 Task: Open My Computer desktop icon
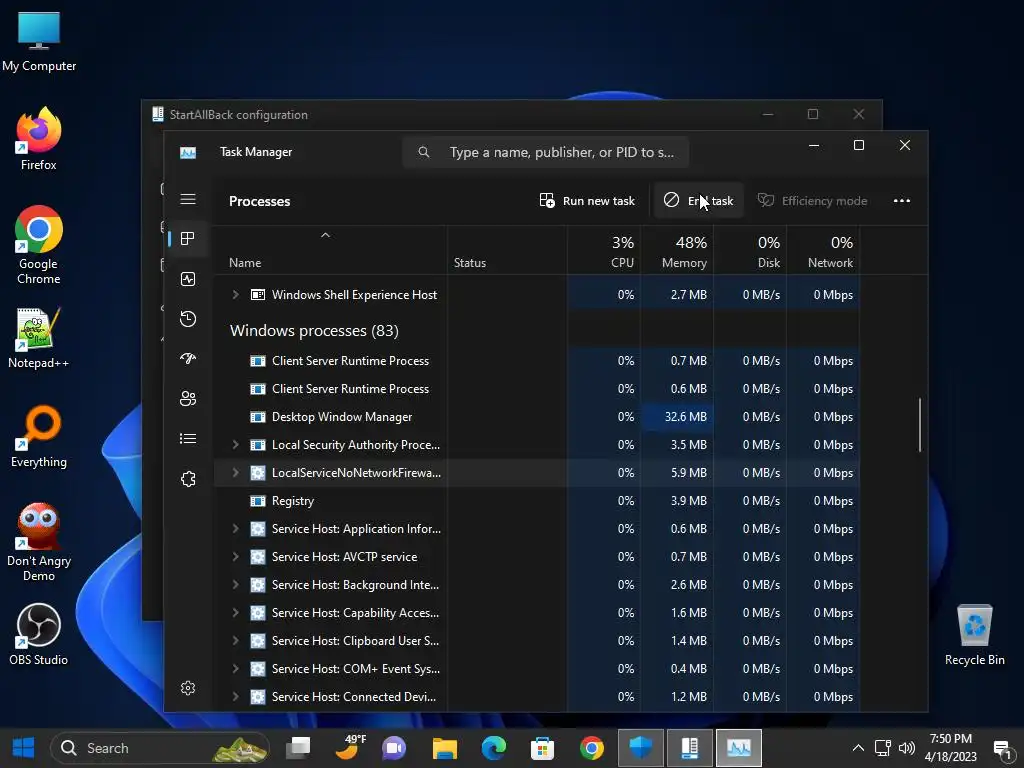[39, 41]
